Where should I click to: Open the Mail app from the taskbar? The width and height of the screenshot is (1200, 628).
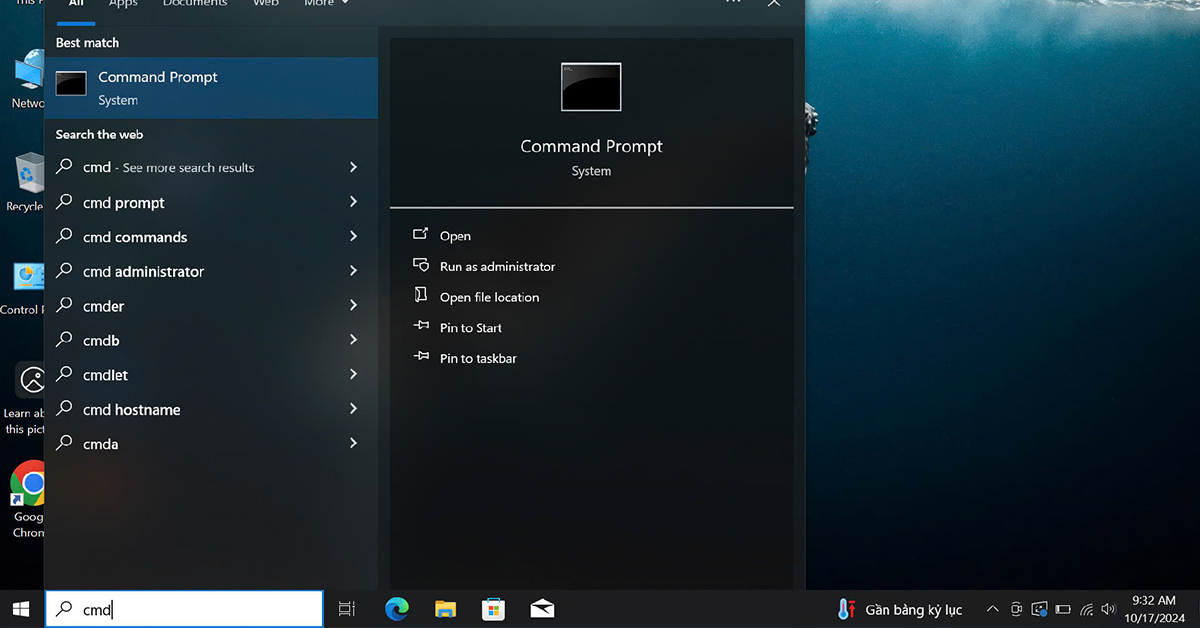coord(542,608)
